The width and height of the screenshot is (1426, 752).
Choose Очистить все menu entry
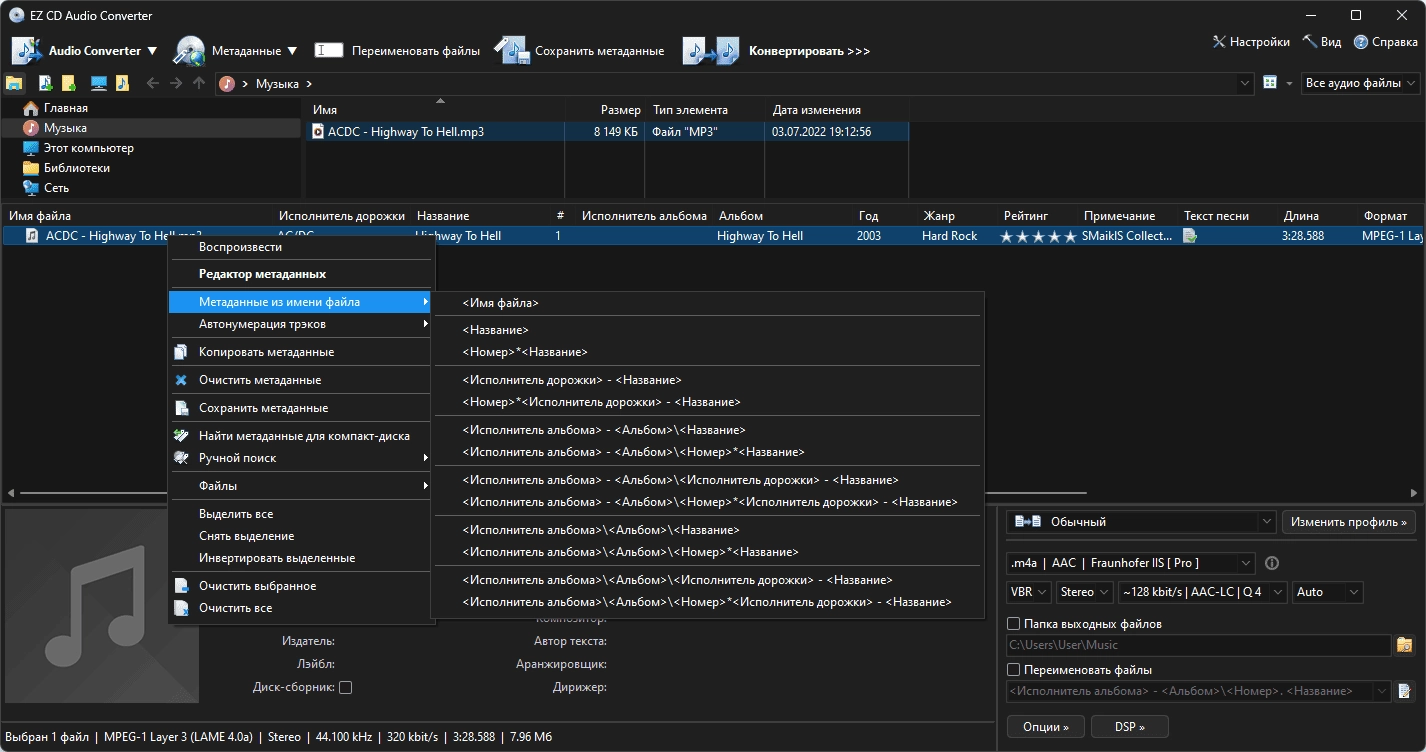point(301,608)
